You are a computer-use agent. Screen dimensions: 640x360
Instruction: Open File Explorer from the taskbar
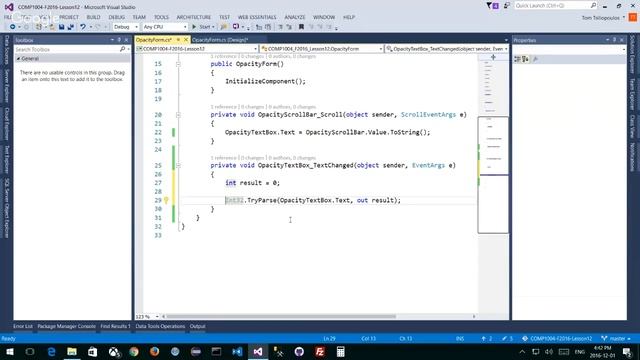(x=72, y=352)
